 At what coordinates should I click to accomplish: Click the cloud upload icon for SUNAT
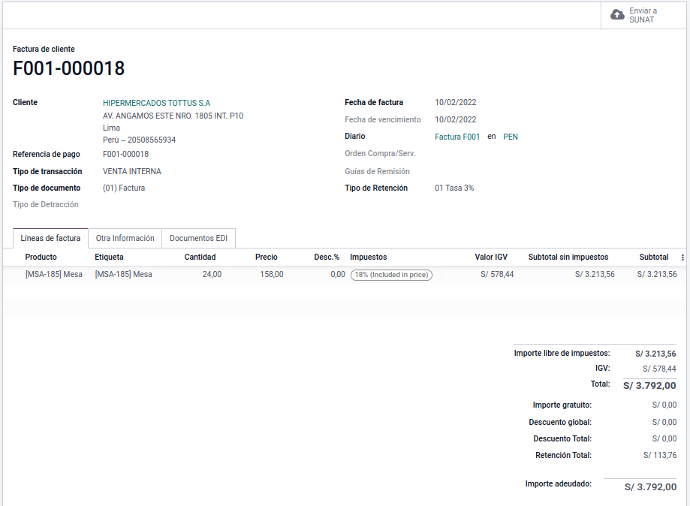617,15
